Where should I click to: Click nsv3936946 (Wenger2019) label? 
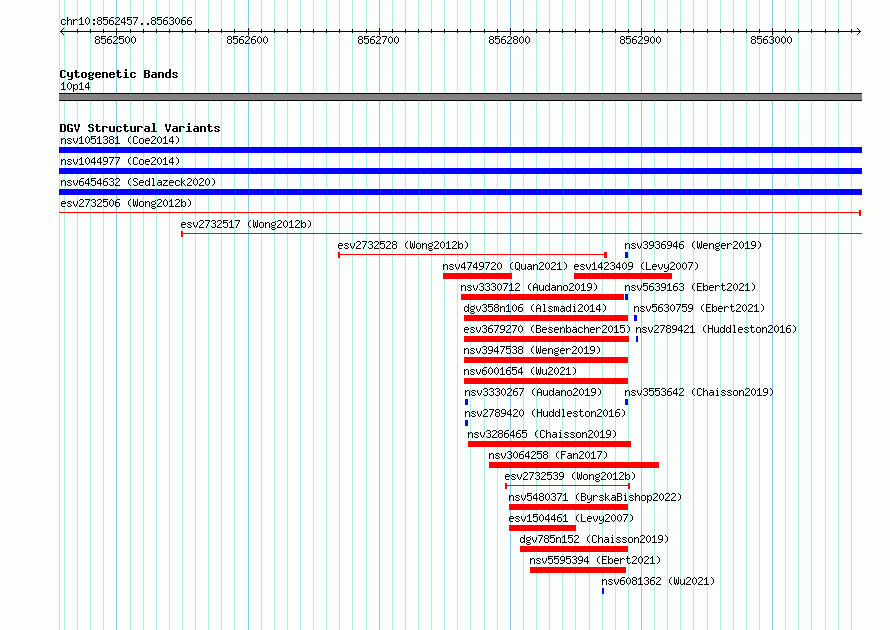click(693, 245)
